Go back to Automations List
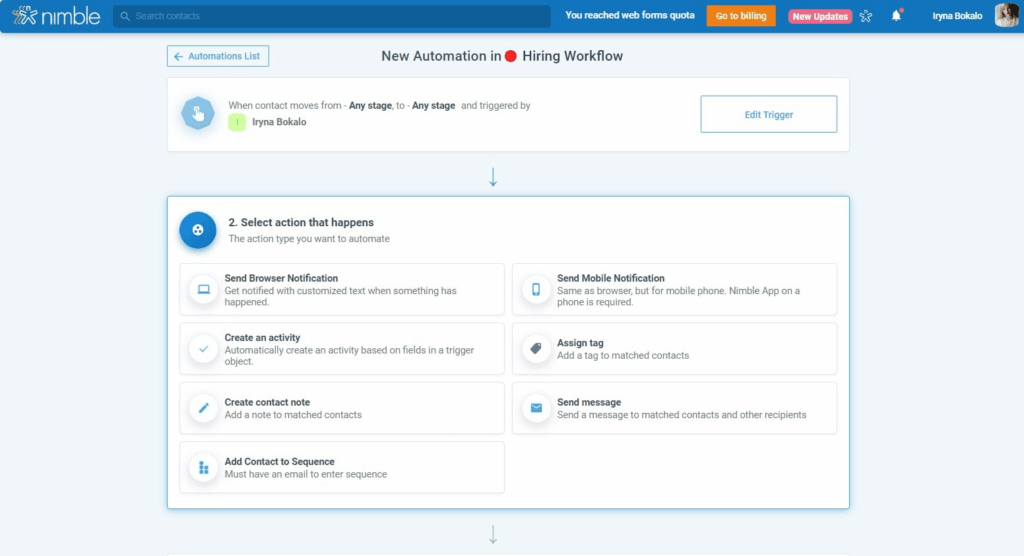This screenshot has height=556, width=1024. coord(218,56)
